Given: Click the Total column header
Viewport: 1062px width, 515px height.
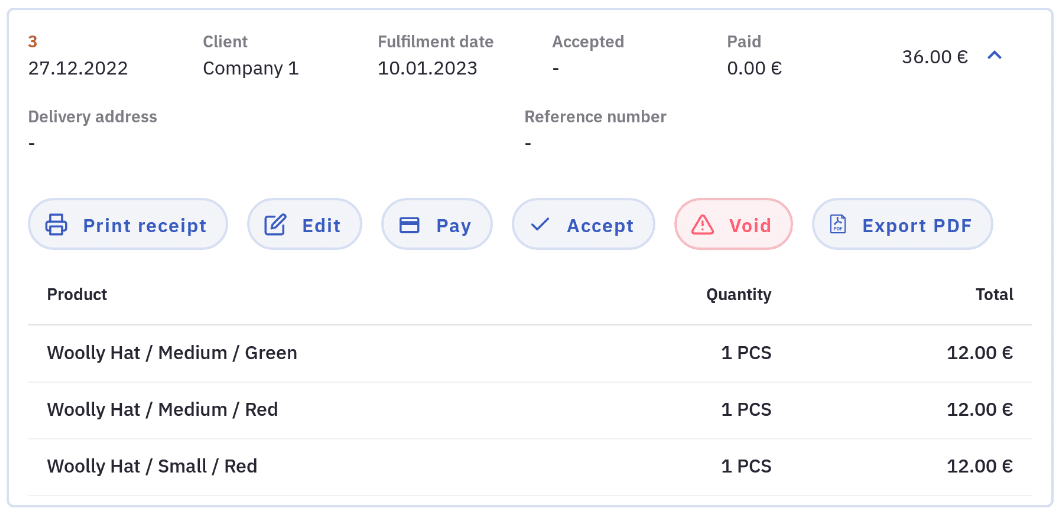Looking at the screenshot, I should [x=994, y=295].
